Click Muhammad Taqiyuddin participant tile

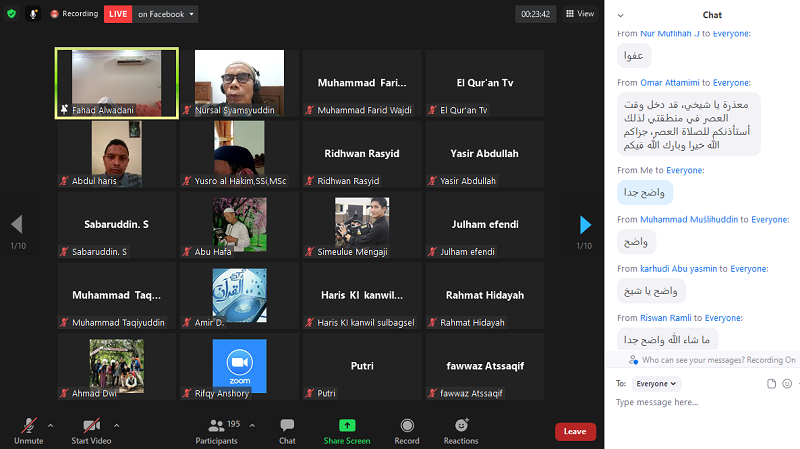pyautogui.click(x=117, y=296)
